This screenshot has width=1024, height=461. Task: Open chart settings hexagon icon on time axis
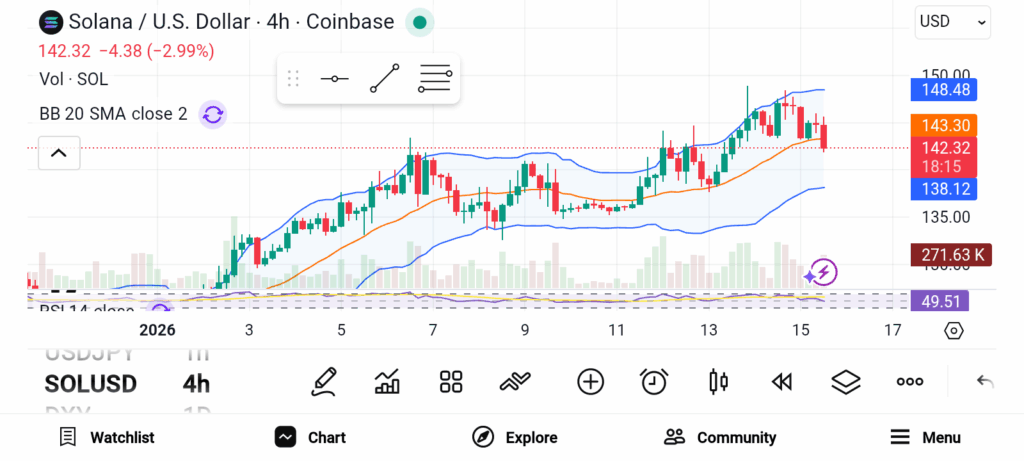pos(953,330)
